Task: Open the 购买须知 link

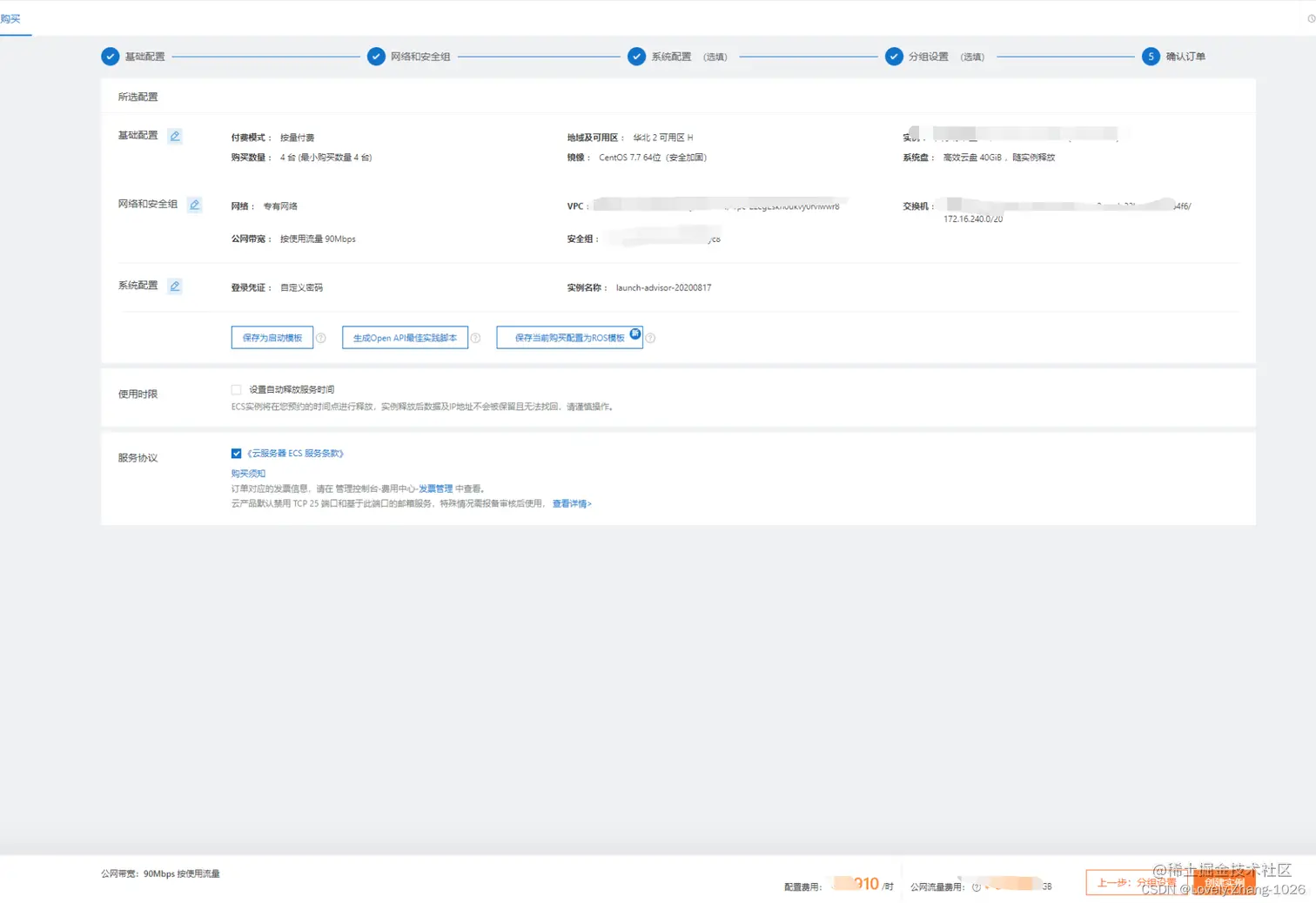Action: coord(248,474)
